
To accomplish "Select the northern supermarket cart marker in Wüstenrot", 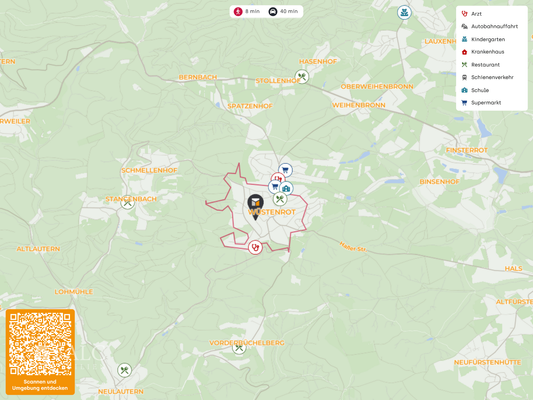I will tap(285, 170).
